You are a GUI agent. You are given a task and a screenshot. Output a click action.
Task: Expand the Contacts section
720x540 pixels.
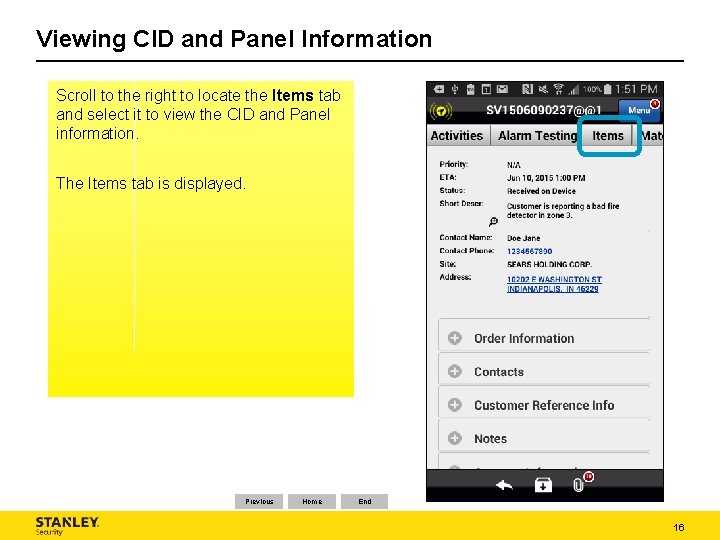(544, 371)
